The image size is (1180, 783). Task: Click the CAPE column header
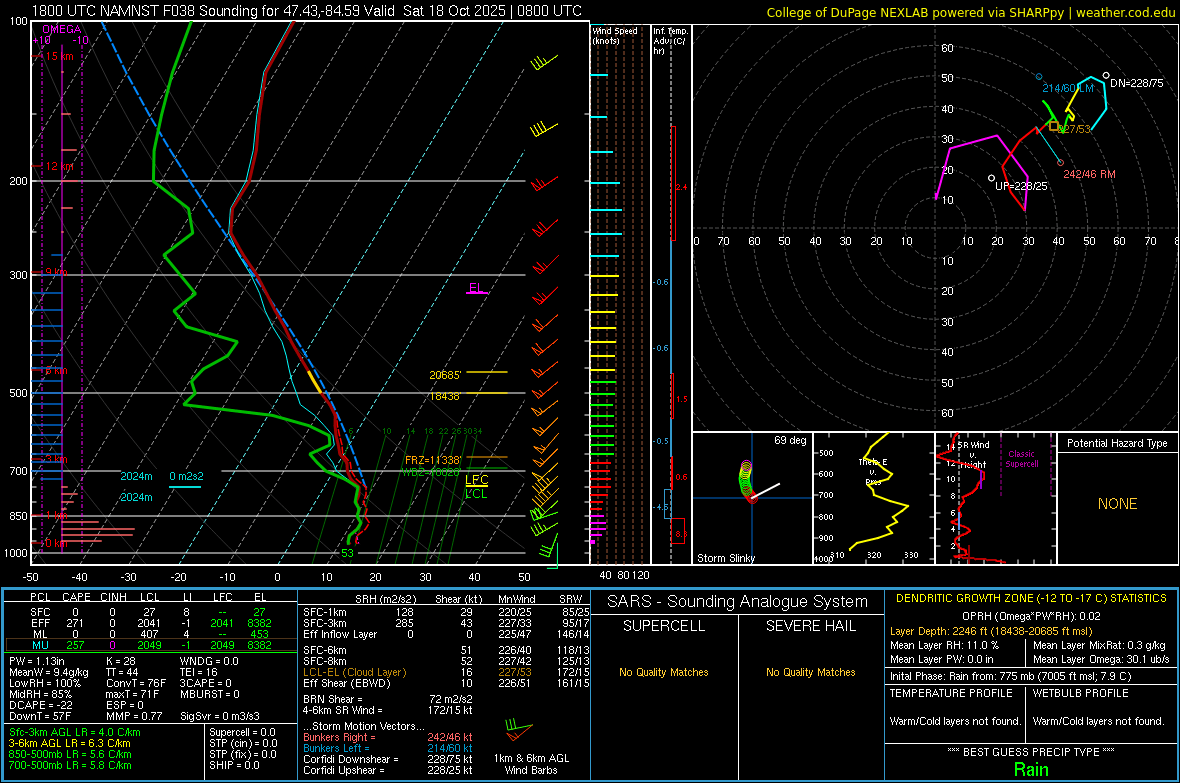click(x=76, y=597)
